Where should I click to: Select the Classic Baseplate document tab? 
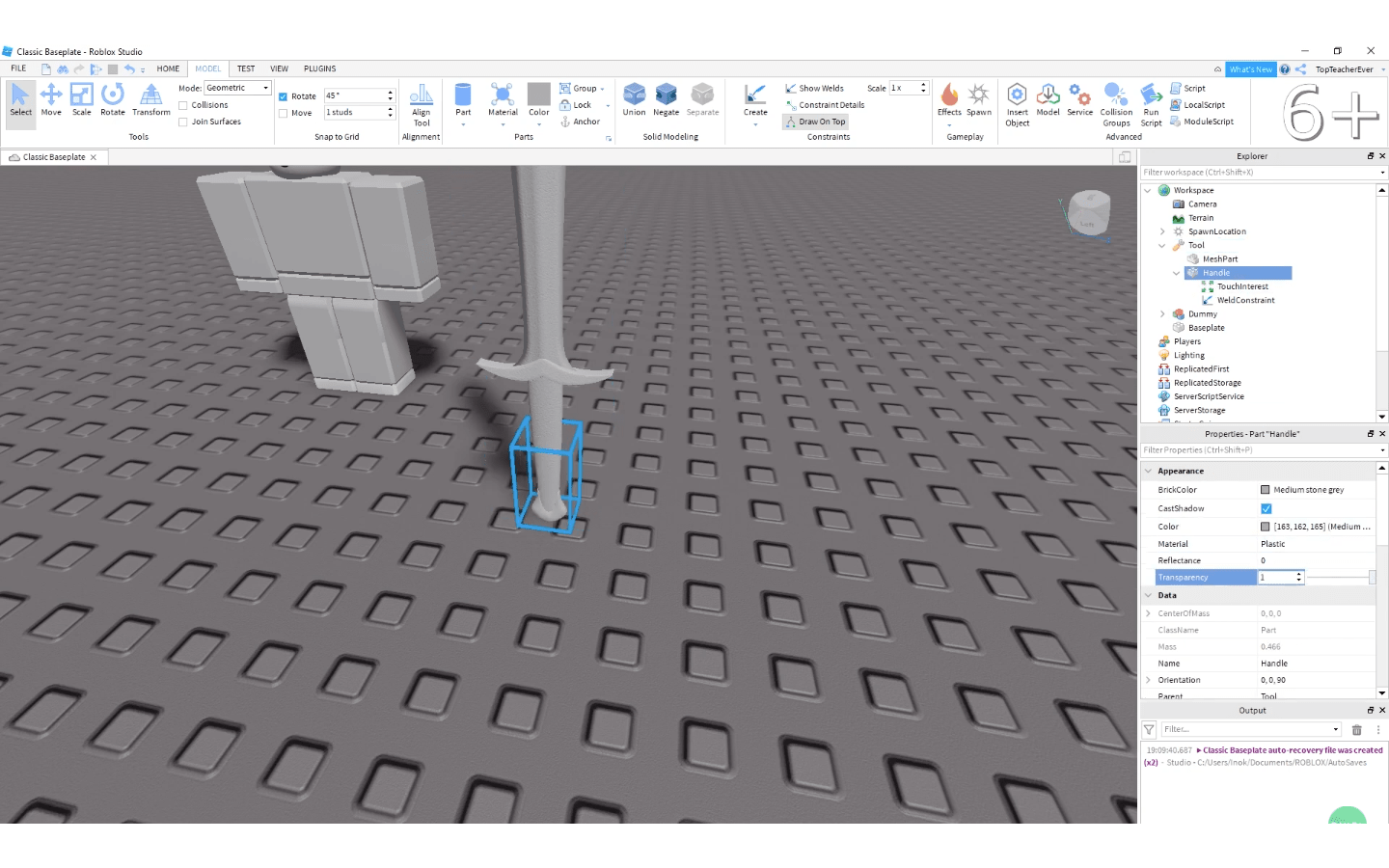click(x=53, y=157)
